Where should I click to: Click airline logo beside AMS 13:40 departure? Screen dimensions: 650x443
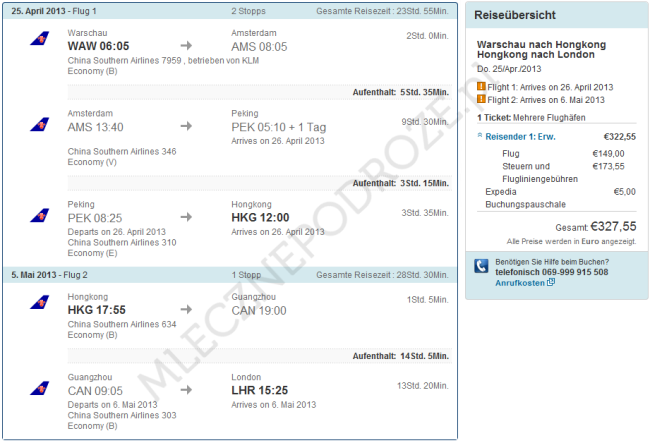[x=40, y=126]
